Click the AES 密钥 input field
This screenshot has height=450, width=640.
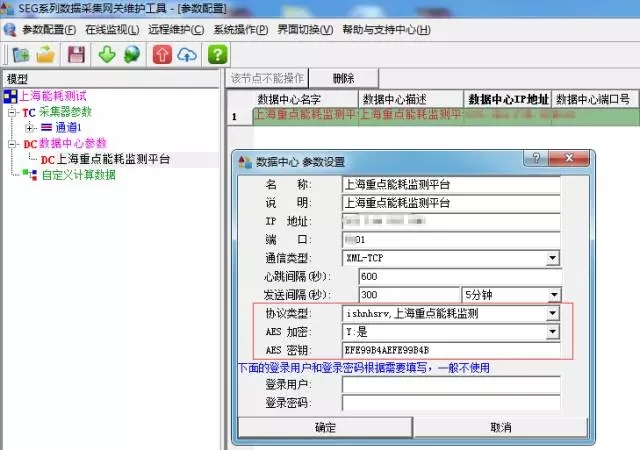[451, 350]
